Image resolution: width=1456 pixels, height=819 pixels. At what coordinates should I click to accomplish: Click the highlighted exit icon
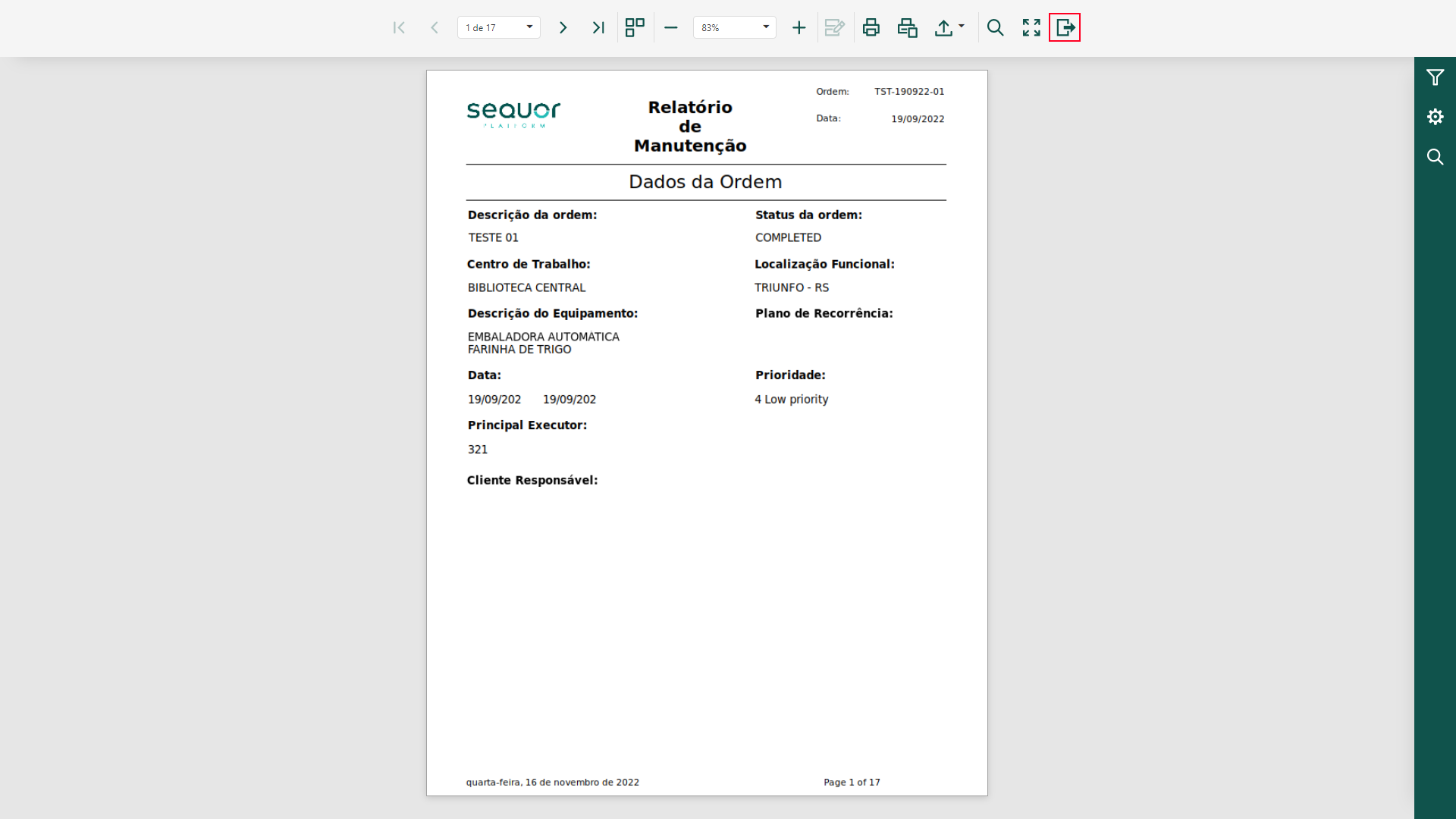1065,28
